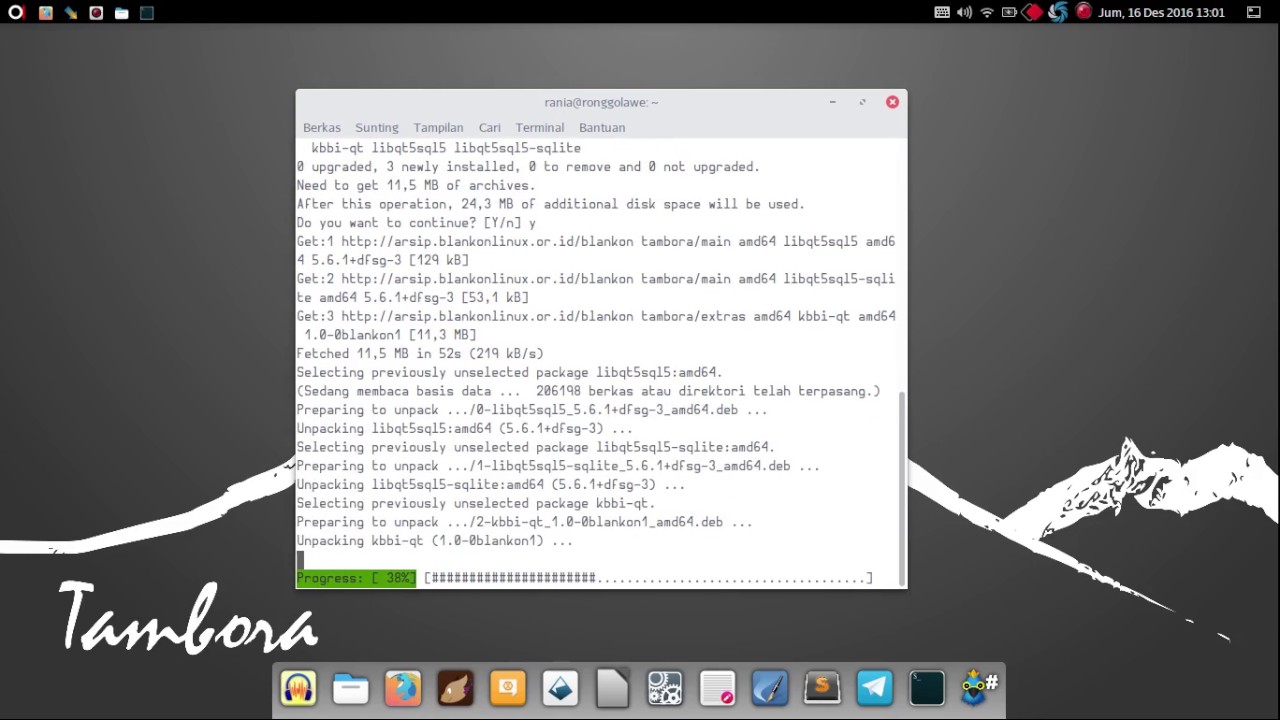
Task: Open the brown bird app in the dock
Action: (x=455, y=688)
